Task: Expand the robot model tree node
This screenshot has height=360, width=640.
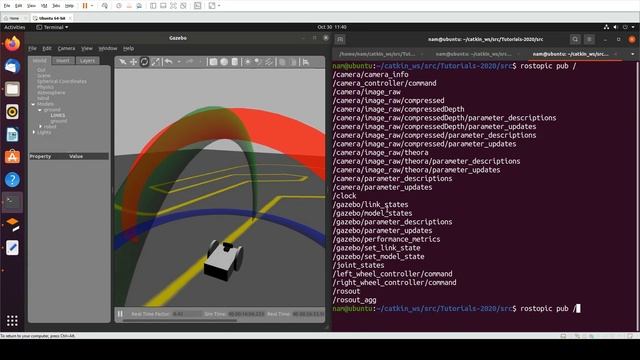Action: coord(40,127)
